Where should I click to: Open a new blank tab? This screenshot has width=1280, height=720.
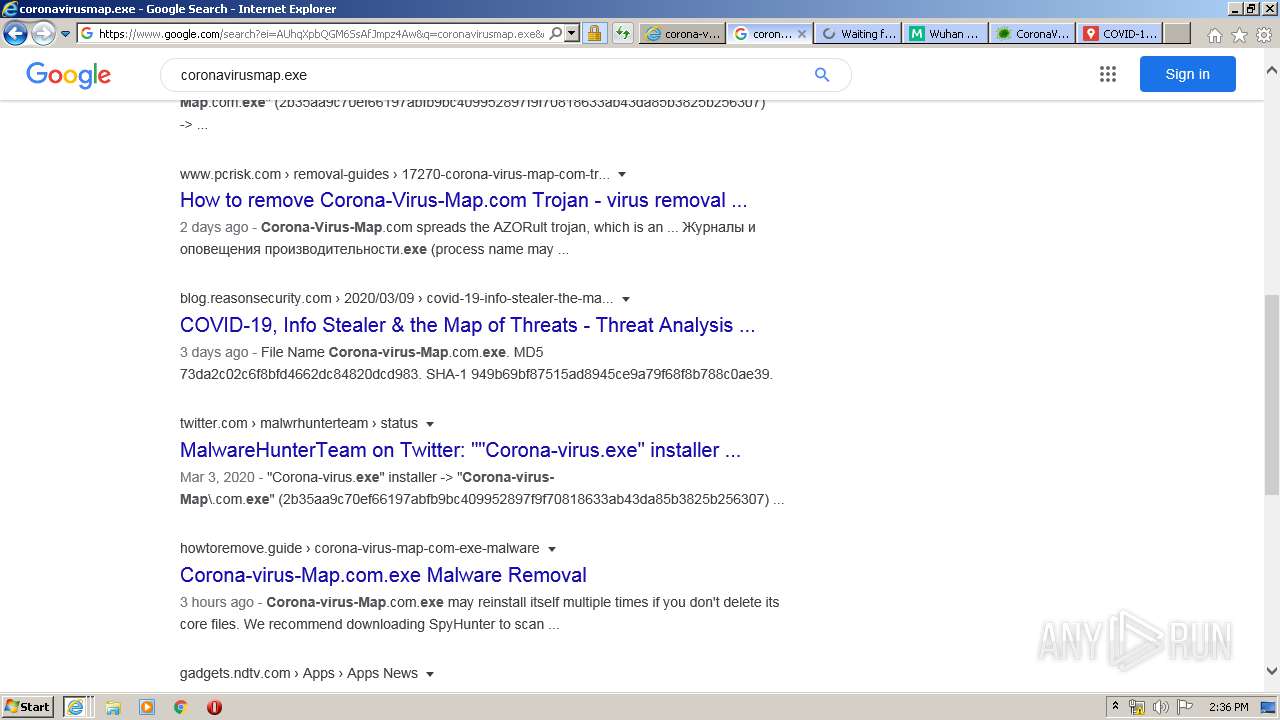[x=1177, y=33]
